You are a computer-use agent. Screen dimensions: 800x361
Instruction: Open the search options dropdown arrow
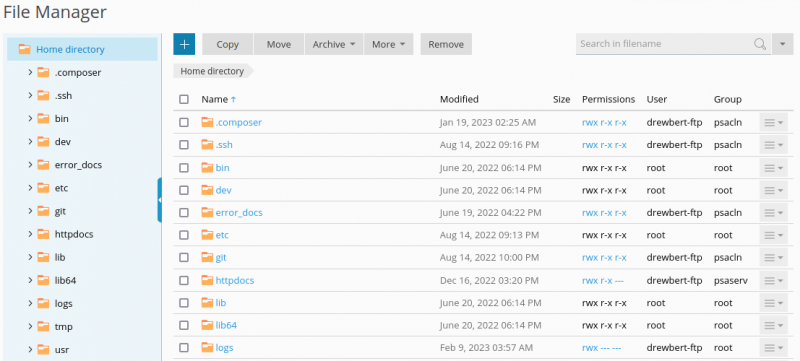coord(783,44)
